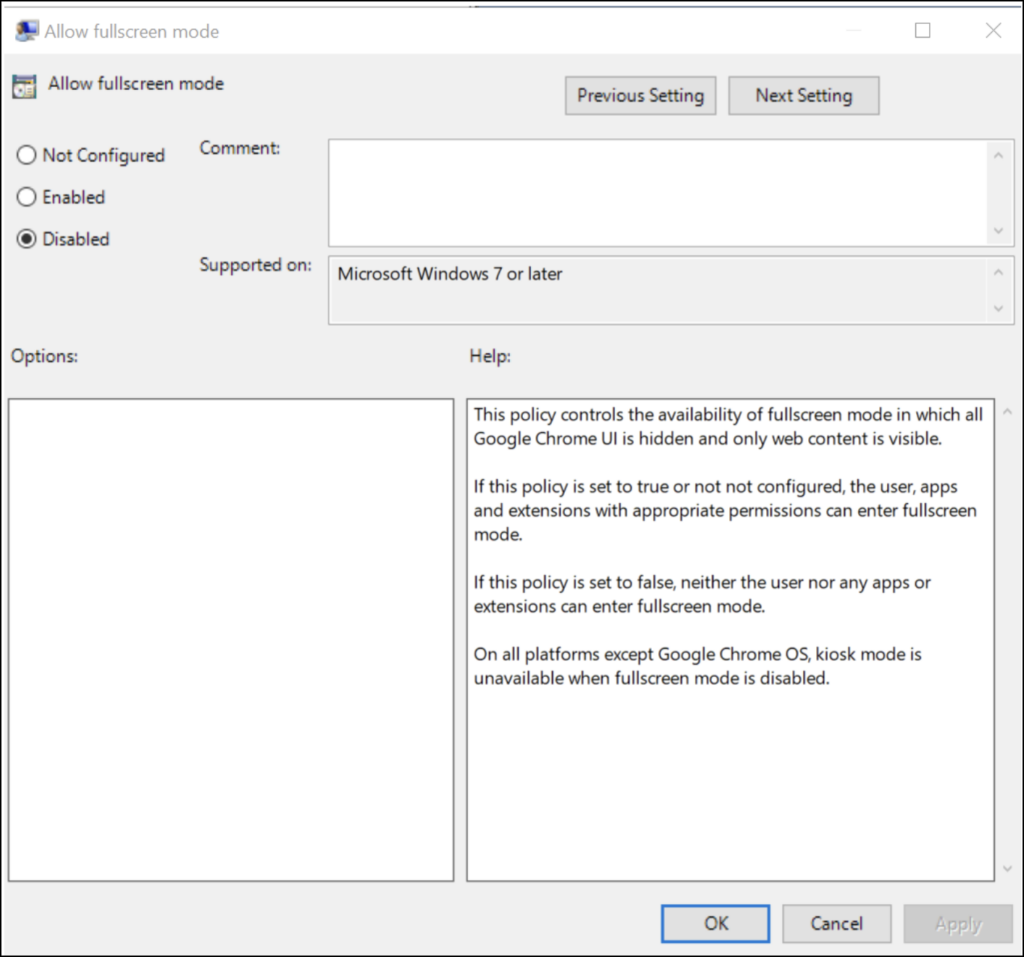Select the "Not Configured" radio button
Screen dimensions: 1024x957
pos(26,155)
